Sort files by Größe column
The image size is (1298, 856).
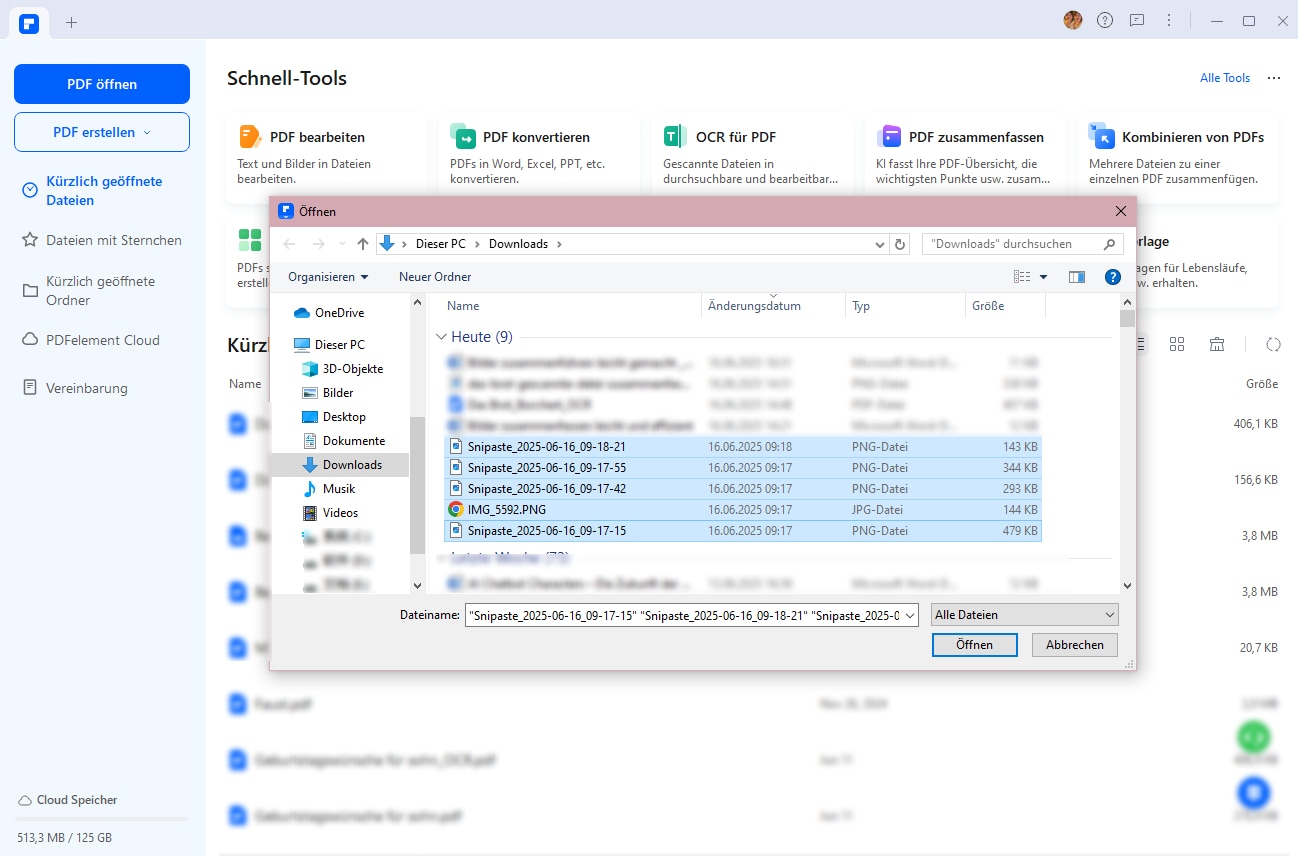point(988,306)
